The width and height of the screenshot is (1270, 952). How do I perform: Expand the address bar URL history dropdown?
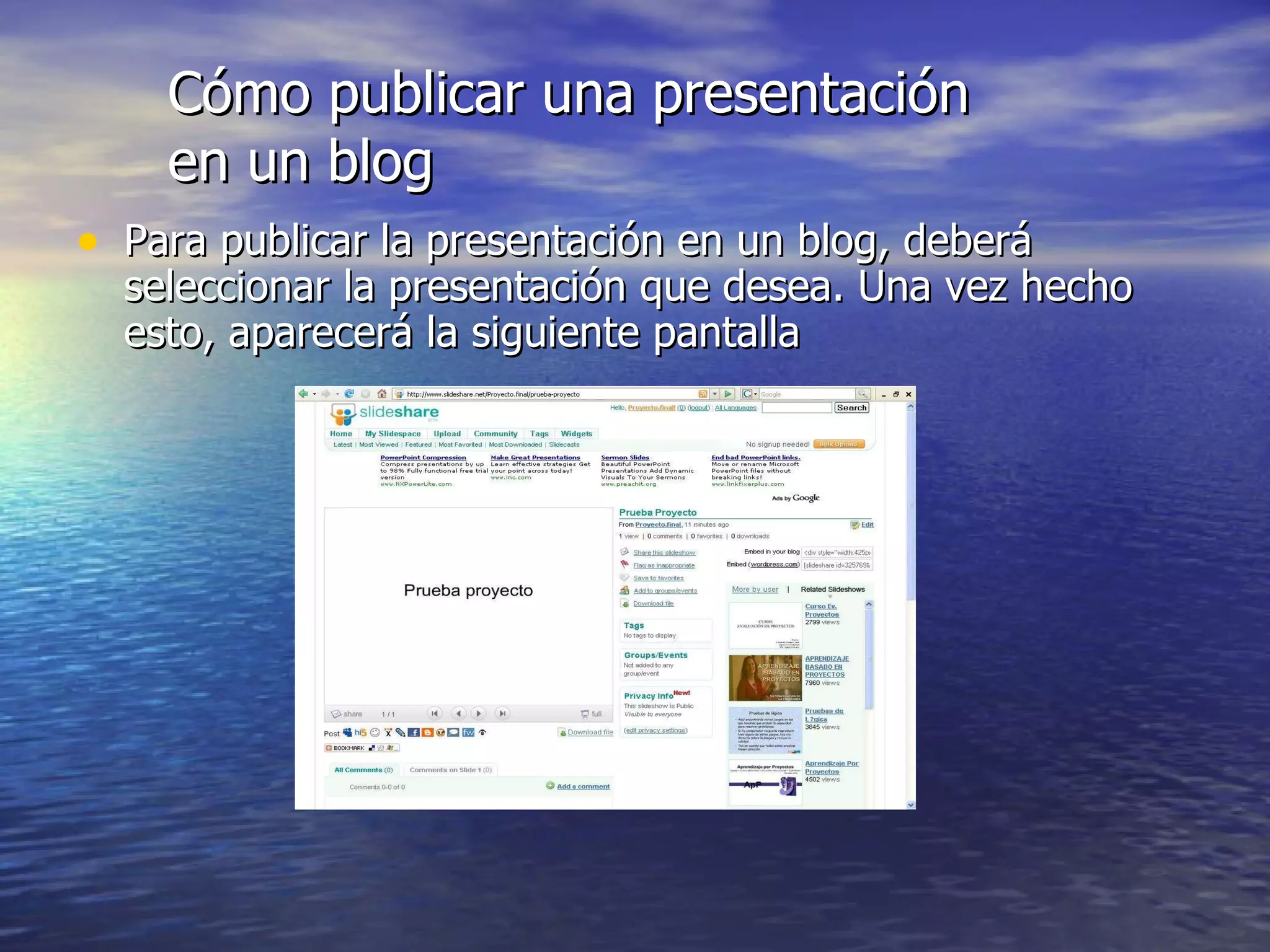point(715,394)
